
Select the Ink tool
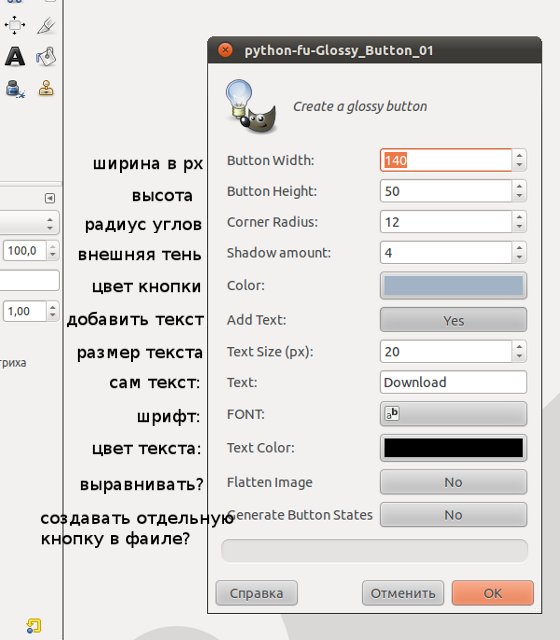pos(15,88)
